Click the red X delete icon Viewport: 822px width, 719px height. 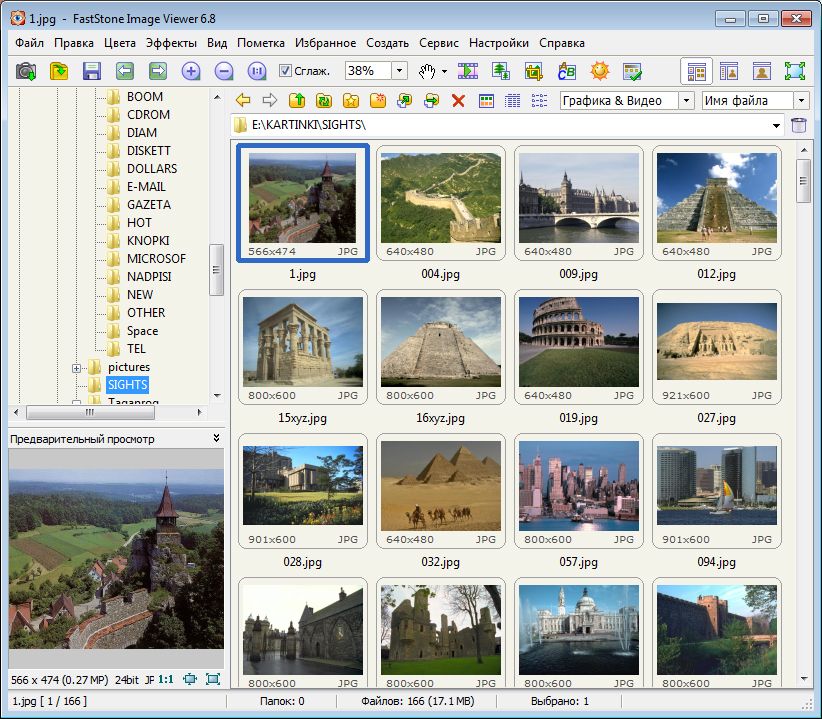point(458,101)
